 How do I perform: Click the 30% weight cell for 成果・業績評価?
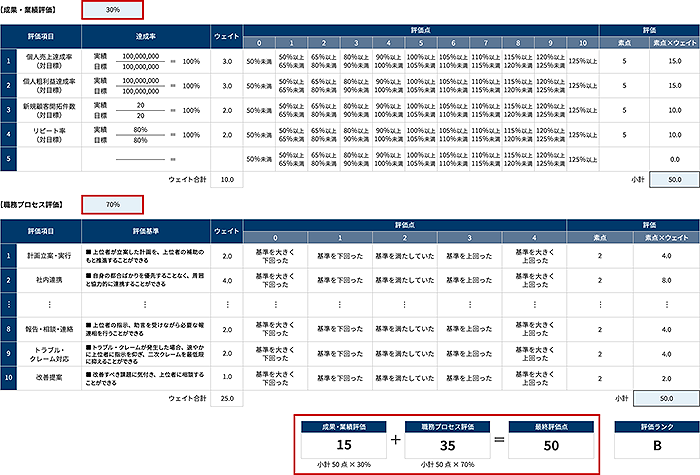pyautogui.click(x=113, y=10)
